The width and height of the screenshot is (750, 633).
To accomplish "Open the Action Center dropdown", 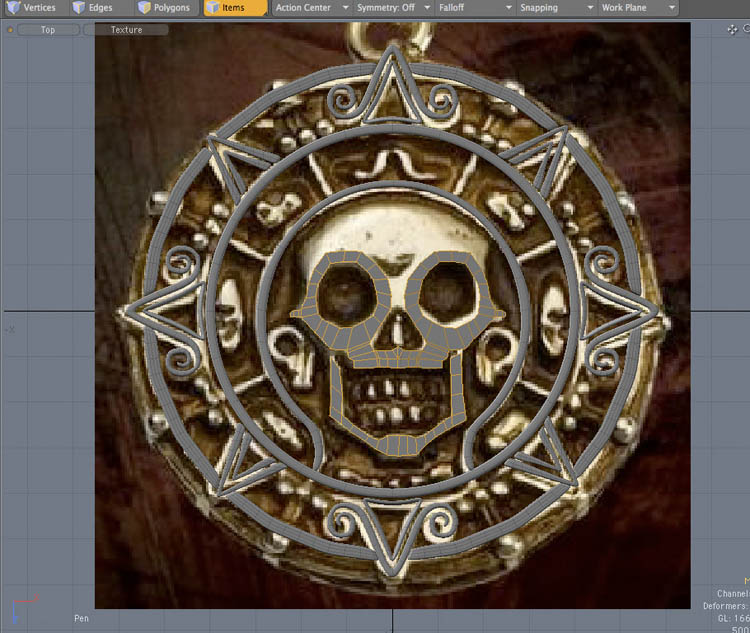I will click(312, 8).
